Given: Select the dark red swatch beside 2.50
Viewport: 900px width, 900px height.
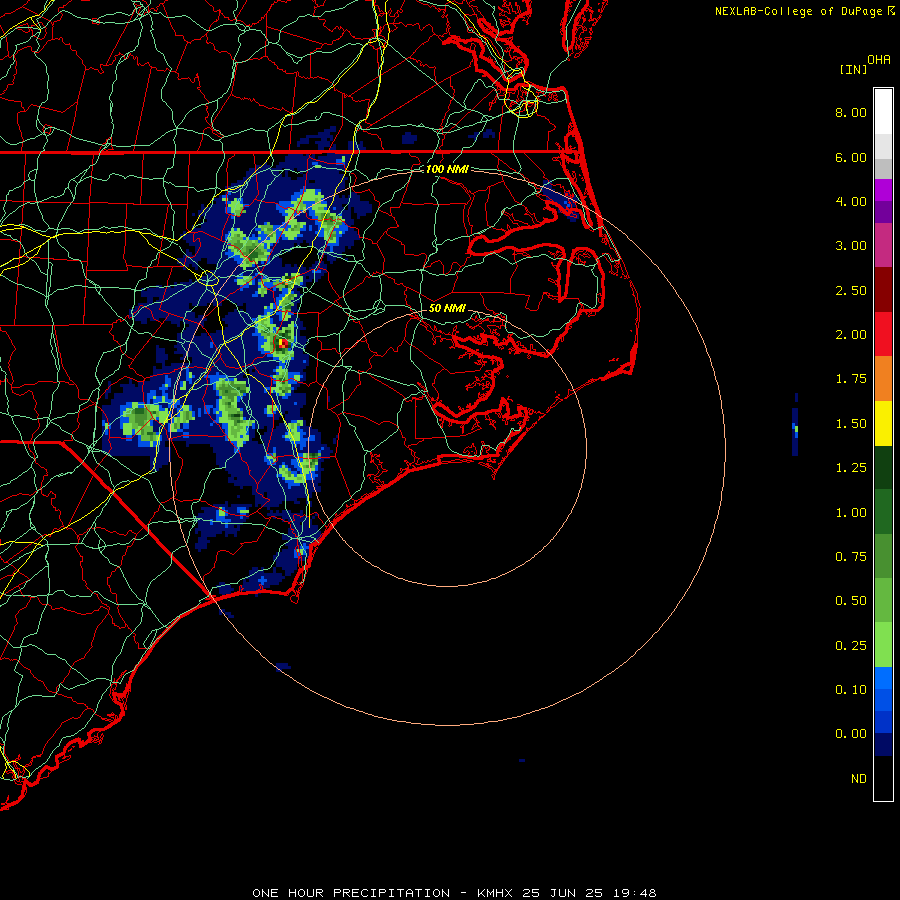Looking at the screenshot, I should tap(883, 290).
